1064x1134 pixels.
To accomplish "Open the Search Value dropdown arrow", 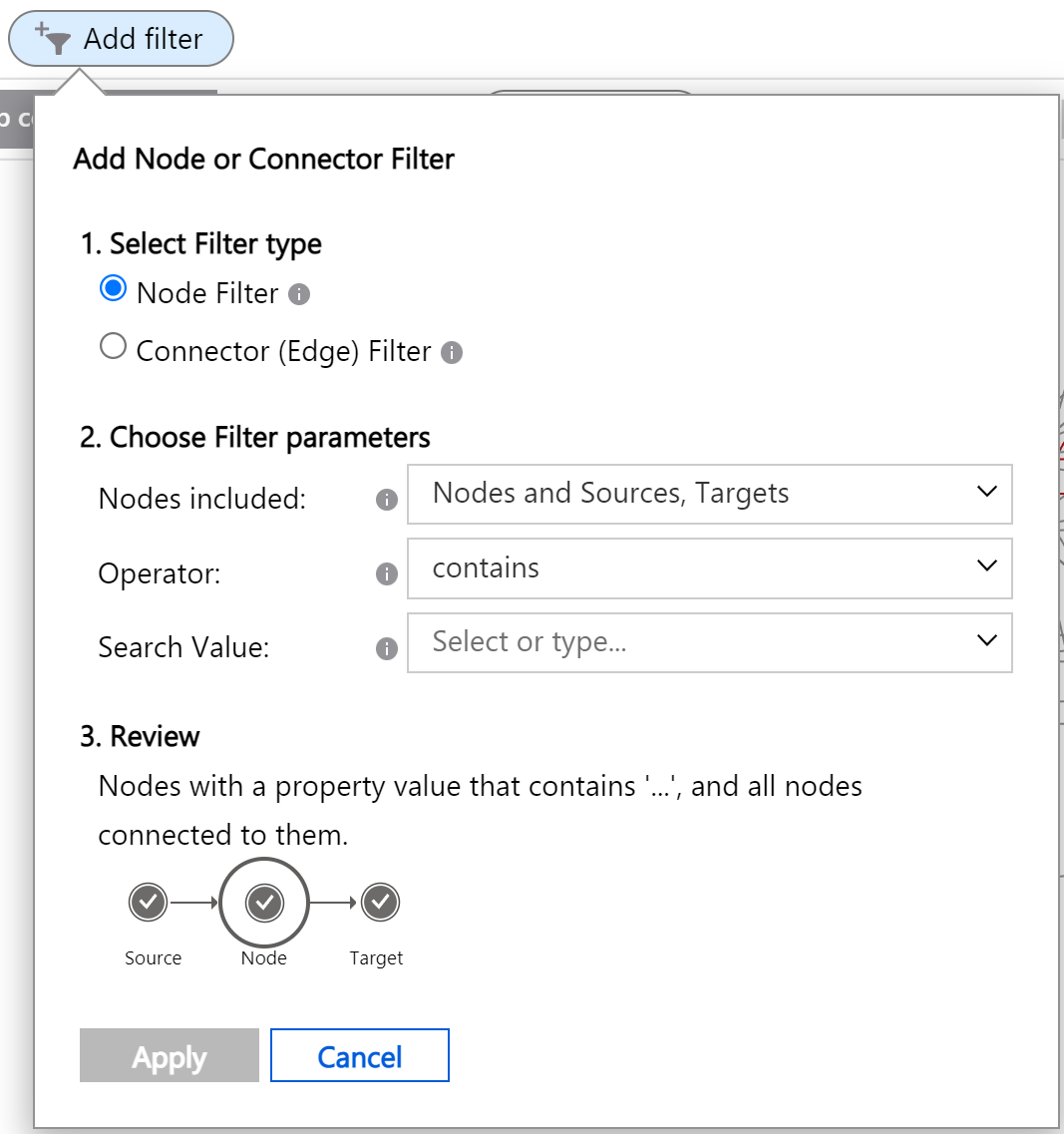I will tap(987, 641).
